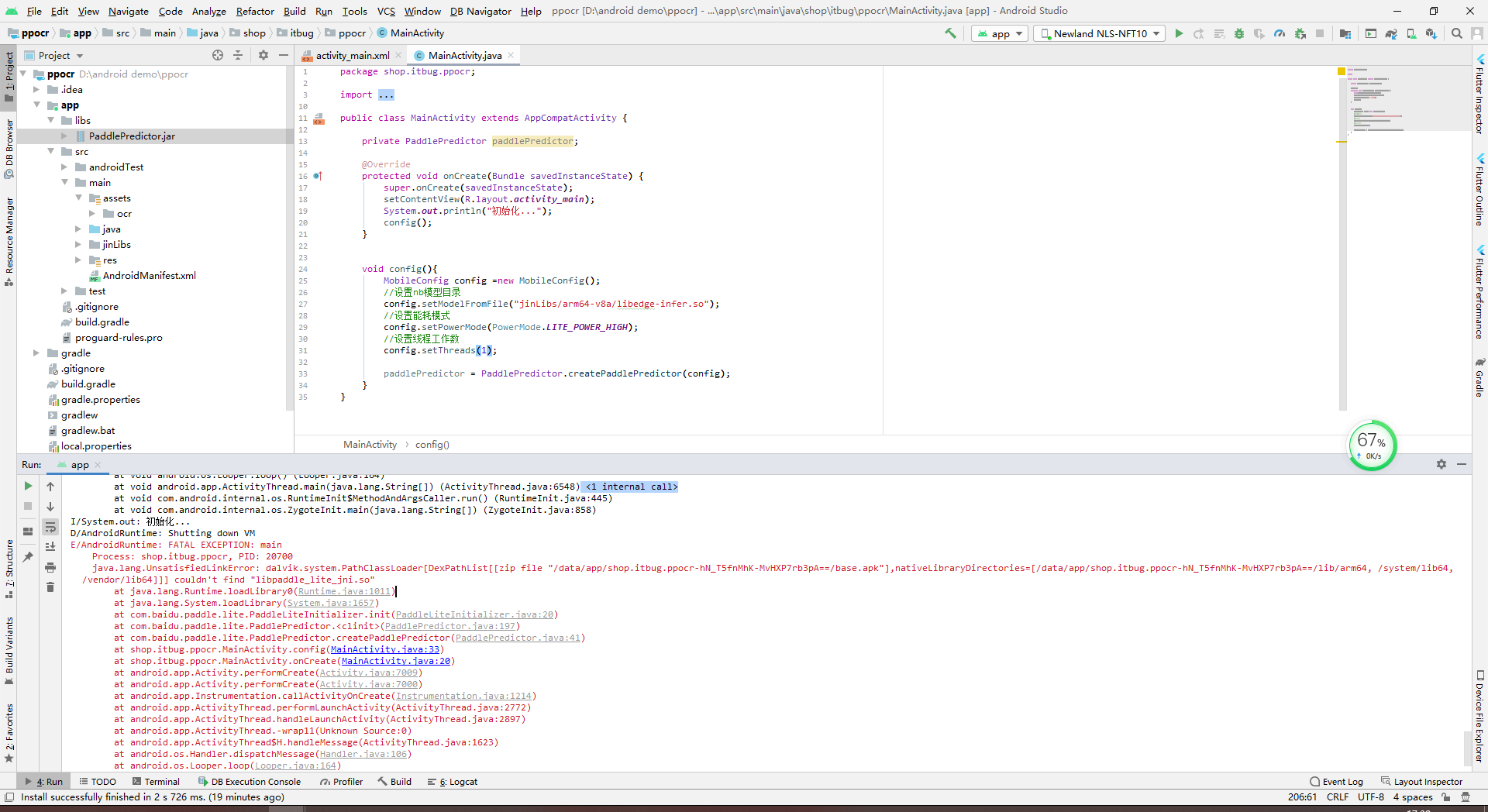Open the DB Navigator menu
The image size is (1488, 812).
[480, 11]
